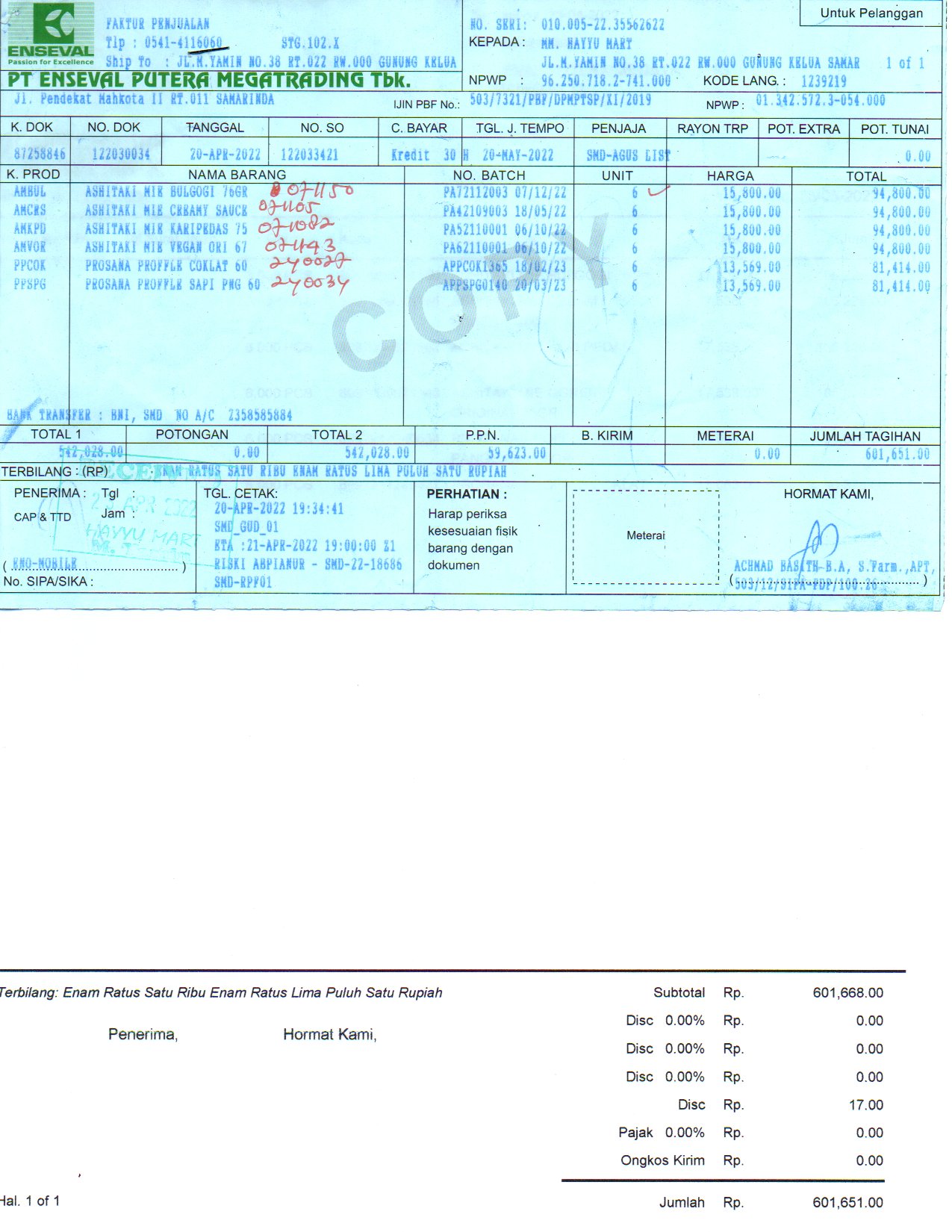Click the Enseval logo at top left

tap(50, 34)
